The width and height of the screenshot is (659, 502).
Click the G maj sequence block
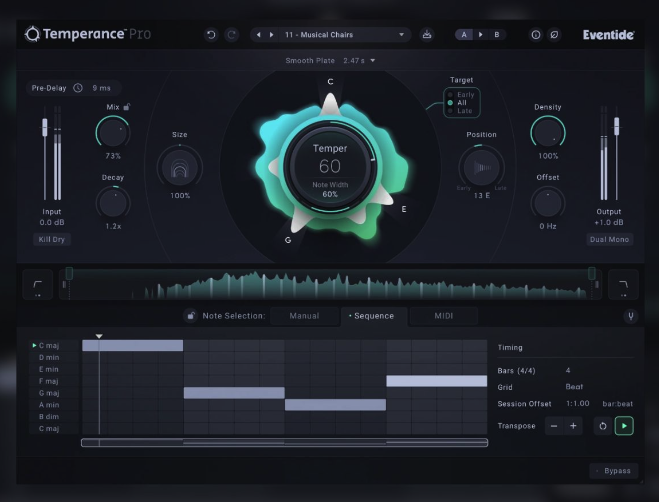tap(234, 393)
